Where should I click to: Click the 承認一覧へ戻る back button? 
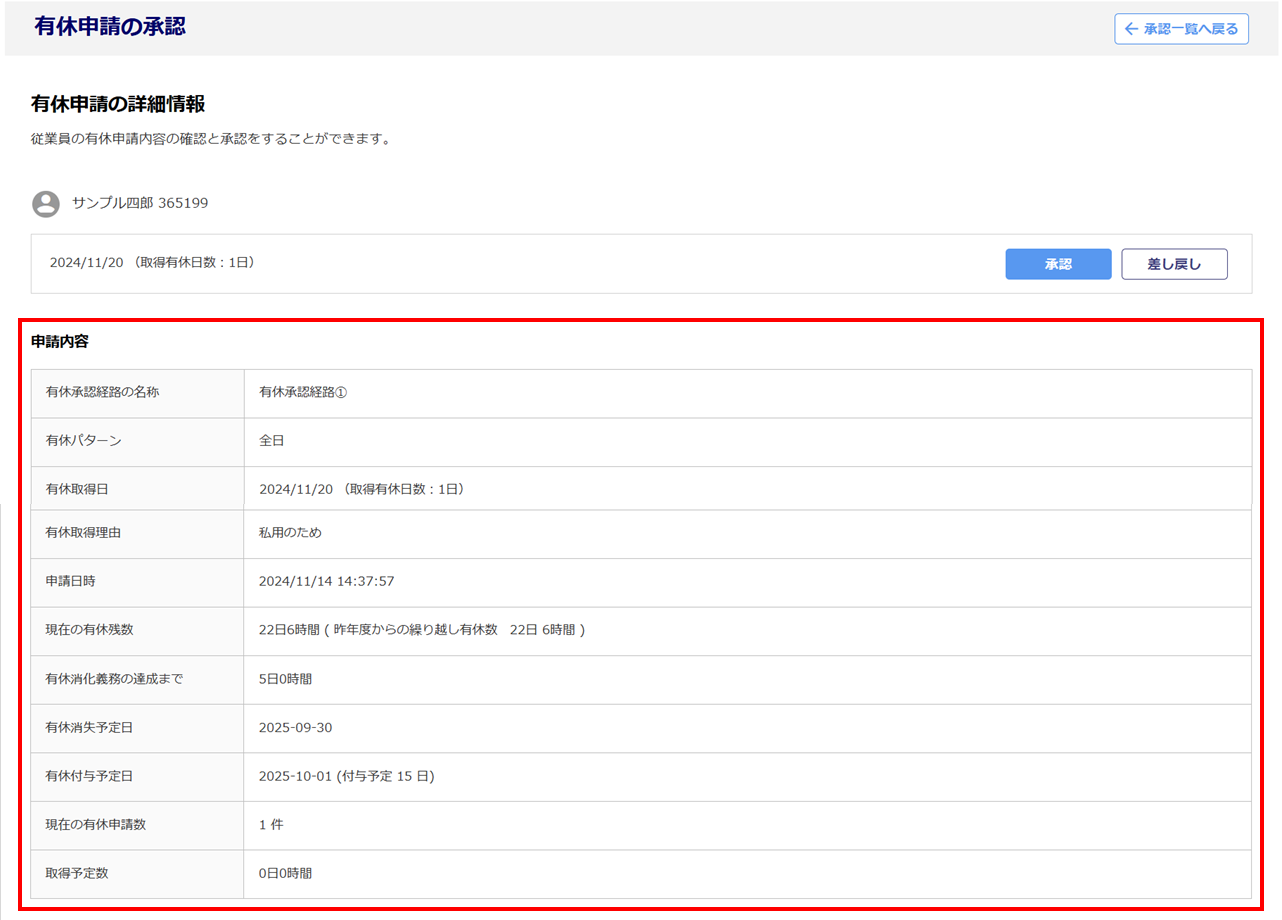point(1182,29)
